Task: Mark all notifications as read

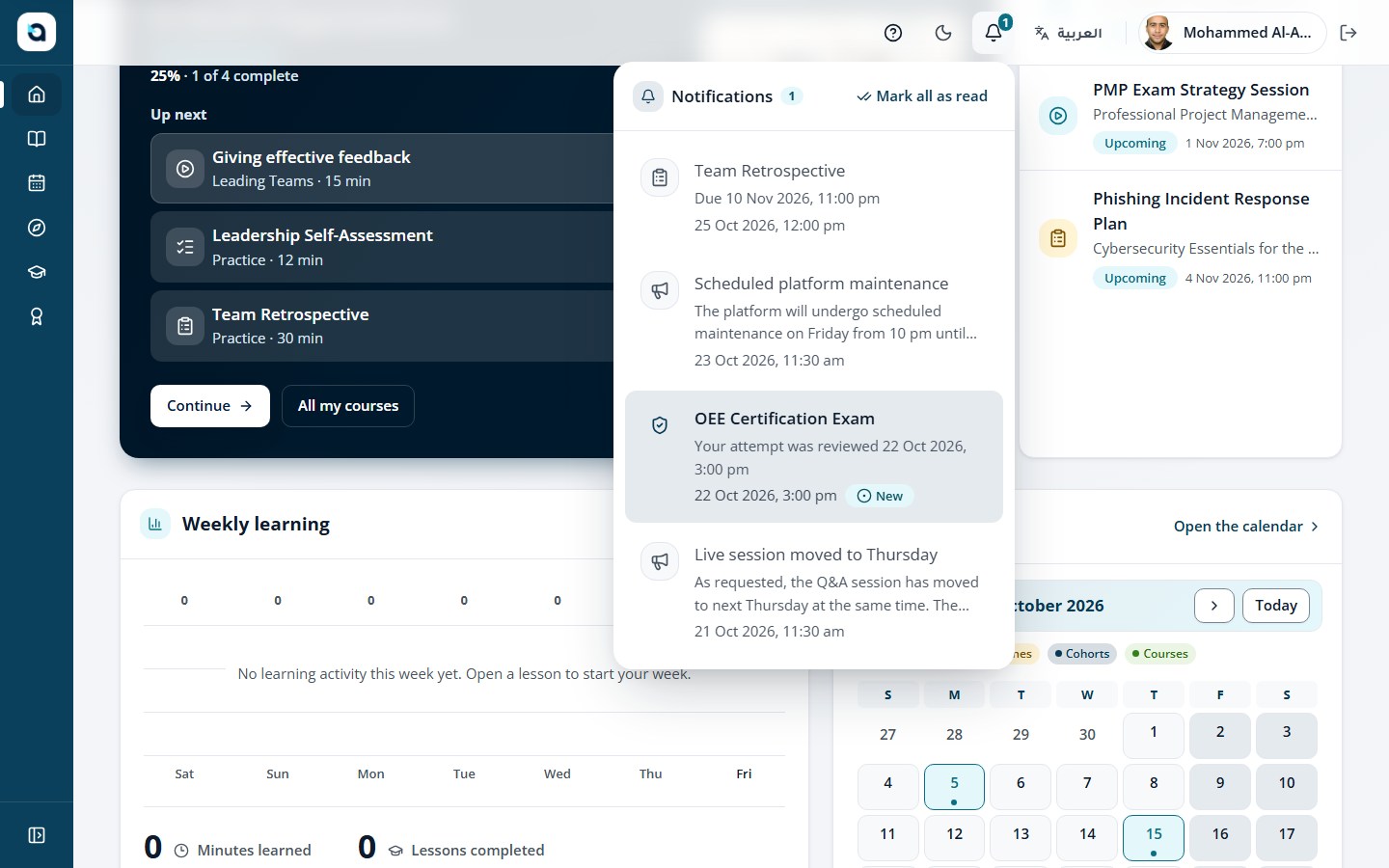Action: [922, 96]
